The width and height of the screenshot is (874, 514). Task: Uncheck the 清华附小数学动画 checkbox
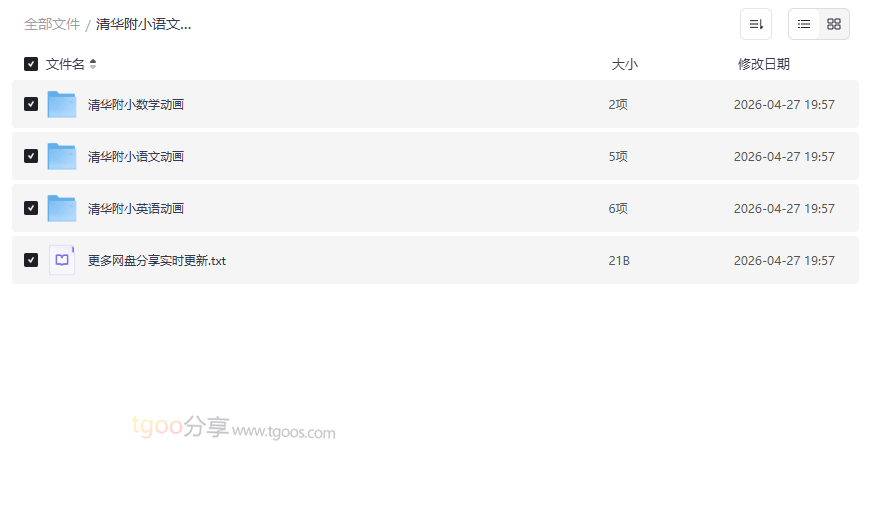31,104
